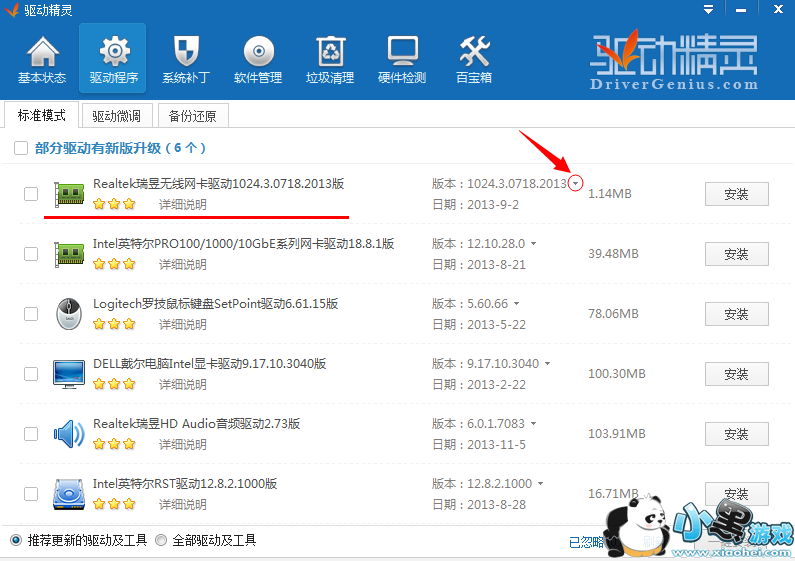This screenshot has width=795, height=561.
Task: Click the Intel英特尔RST驱动12.8.2.1000版 title
Action: [185, 483]
